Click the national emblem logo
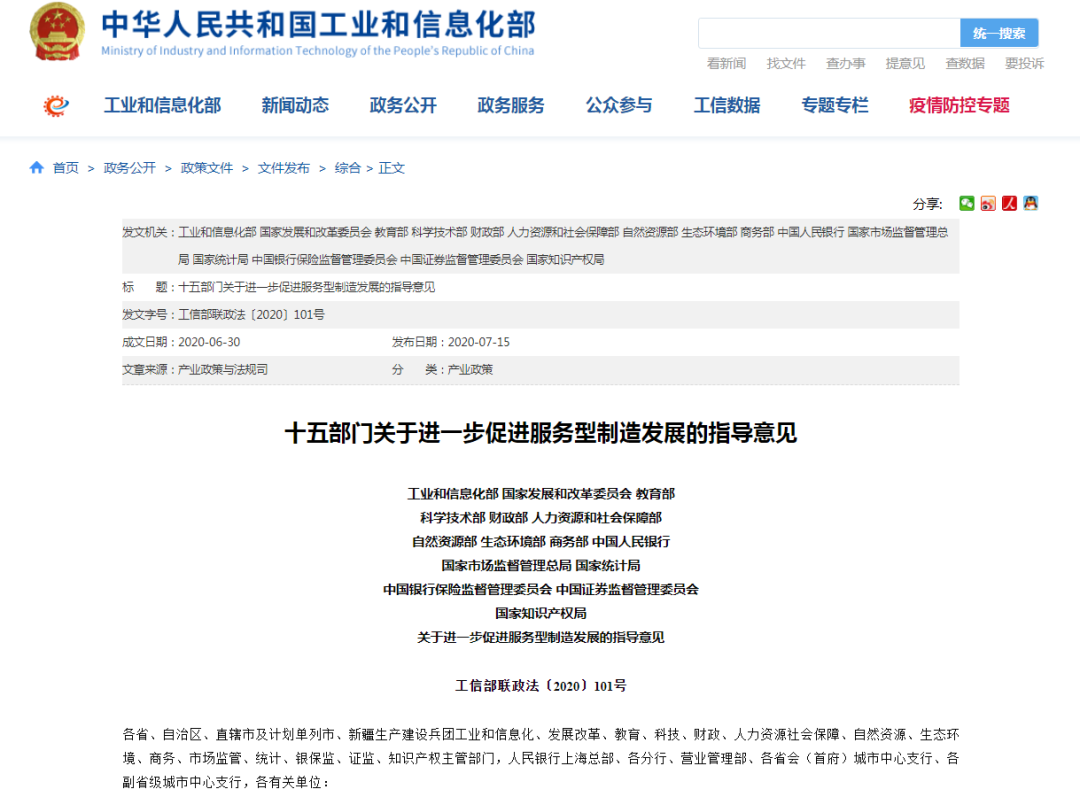This screenshot has height=797, width=1080. pos(57,32)
